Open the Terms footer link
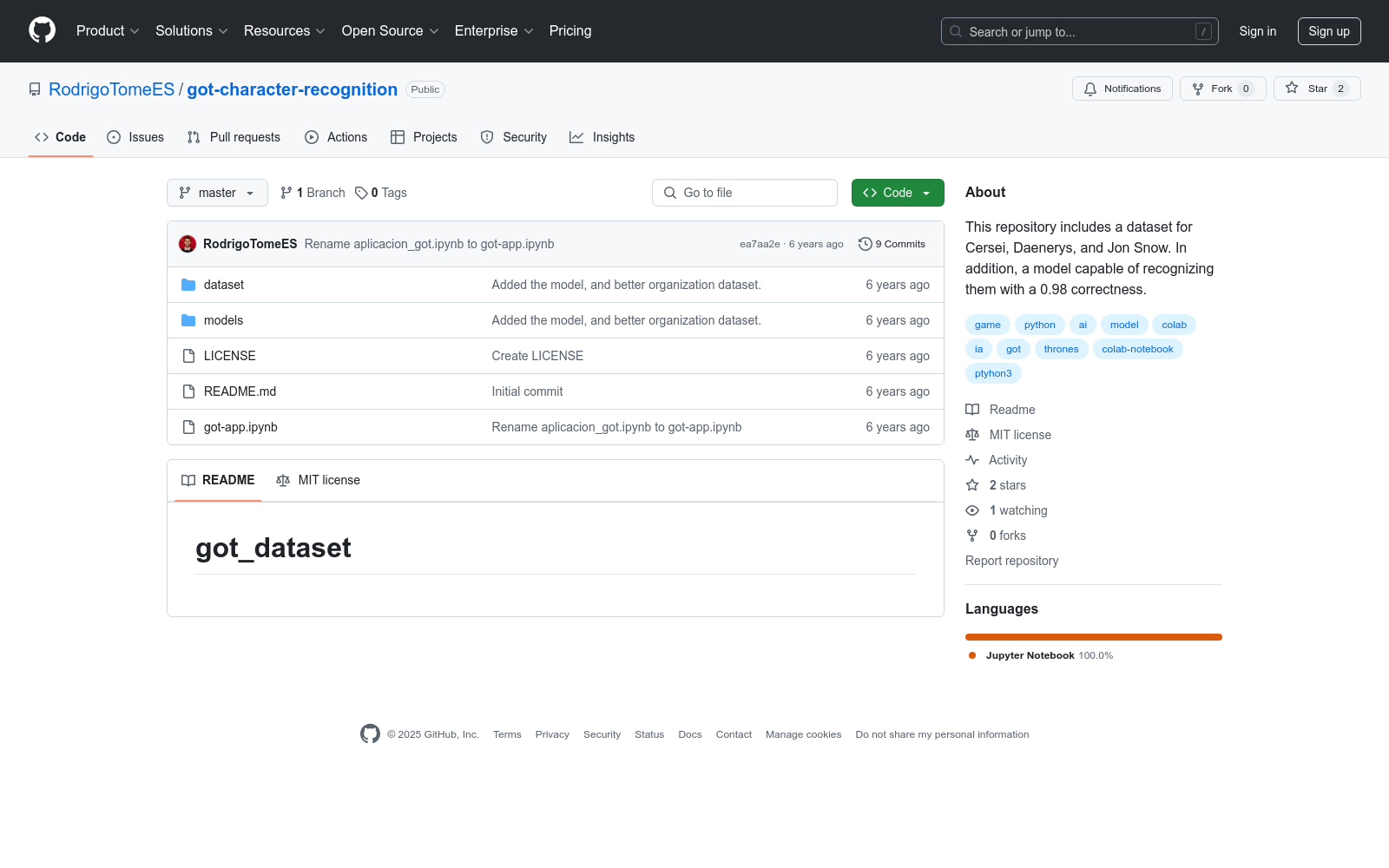This screenshot has width=1389, height=868. [x=507, y=734]
